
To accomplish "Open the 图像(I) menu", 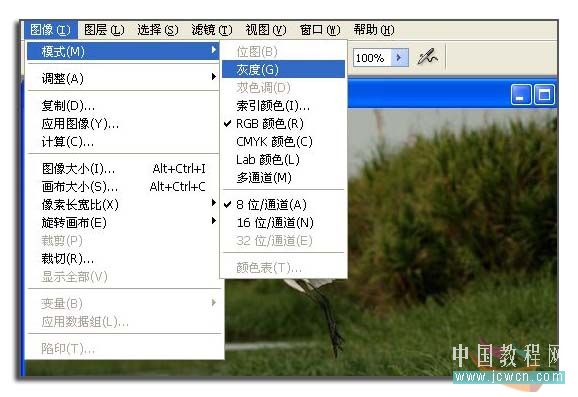I will tap(51, 30).
